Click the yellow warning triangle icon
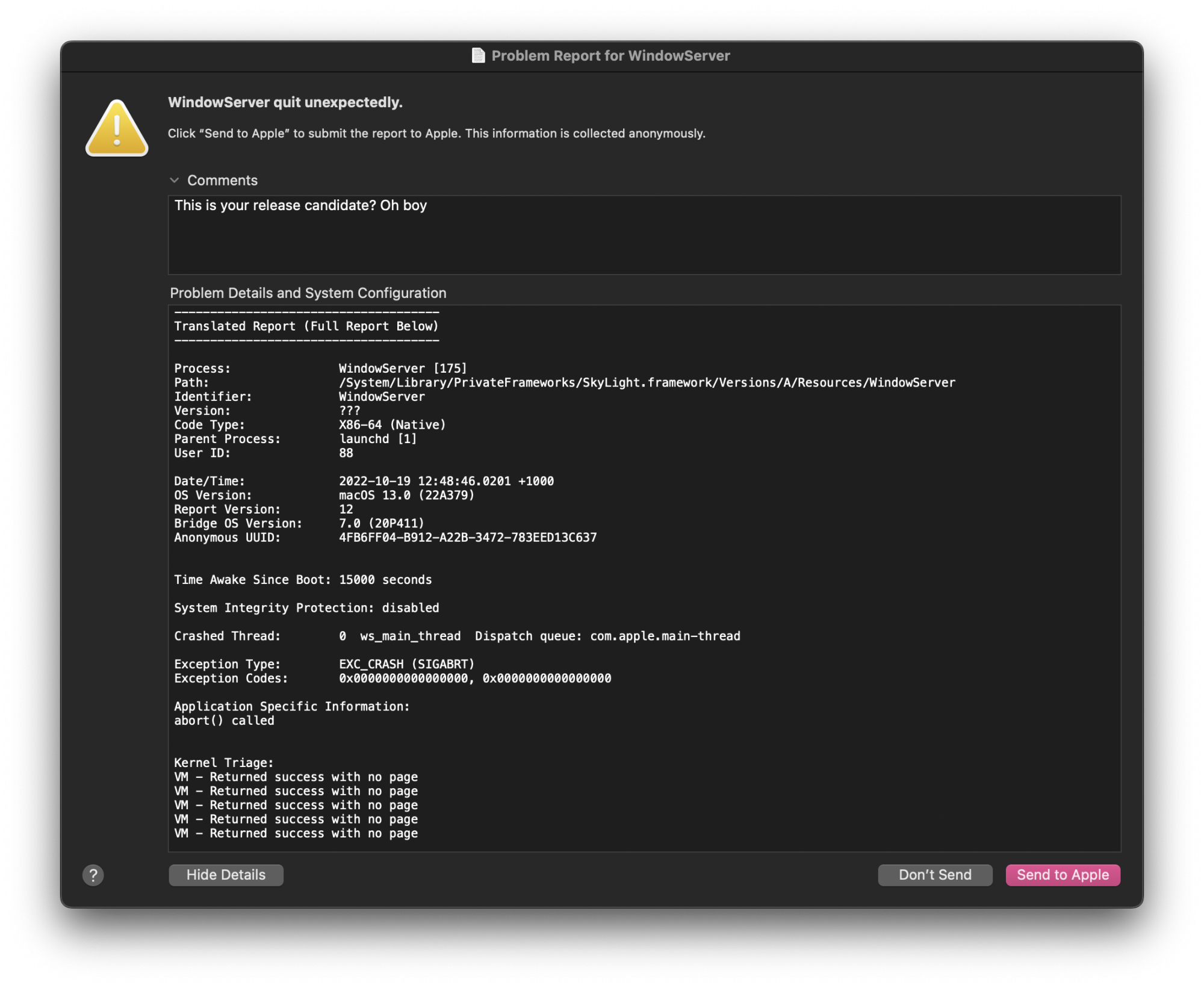The image size is (1204, 988). 117,129
